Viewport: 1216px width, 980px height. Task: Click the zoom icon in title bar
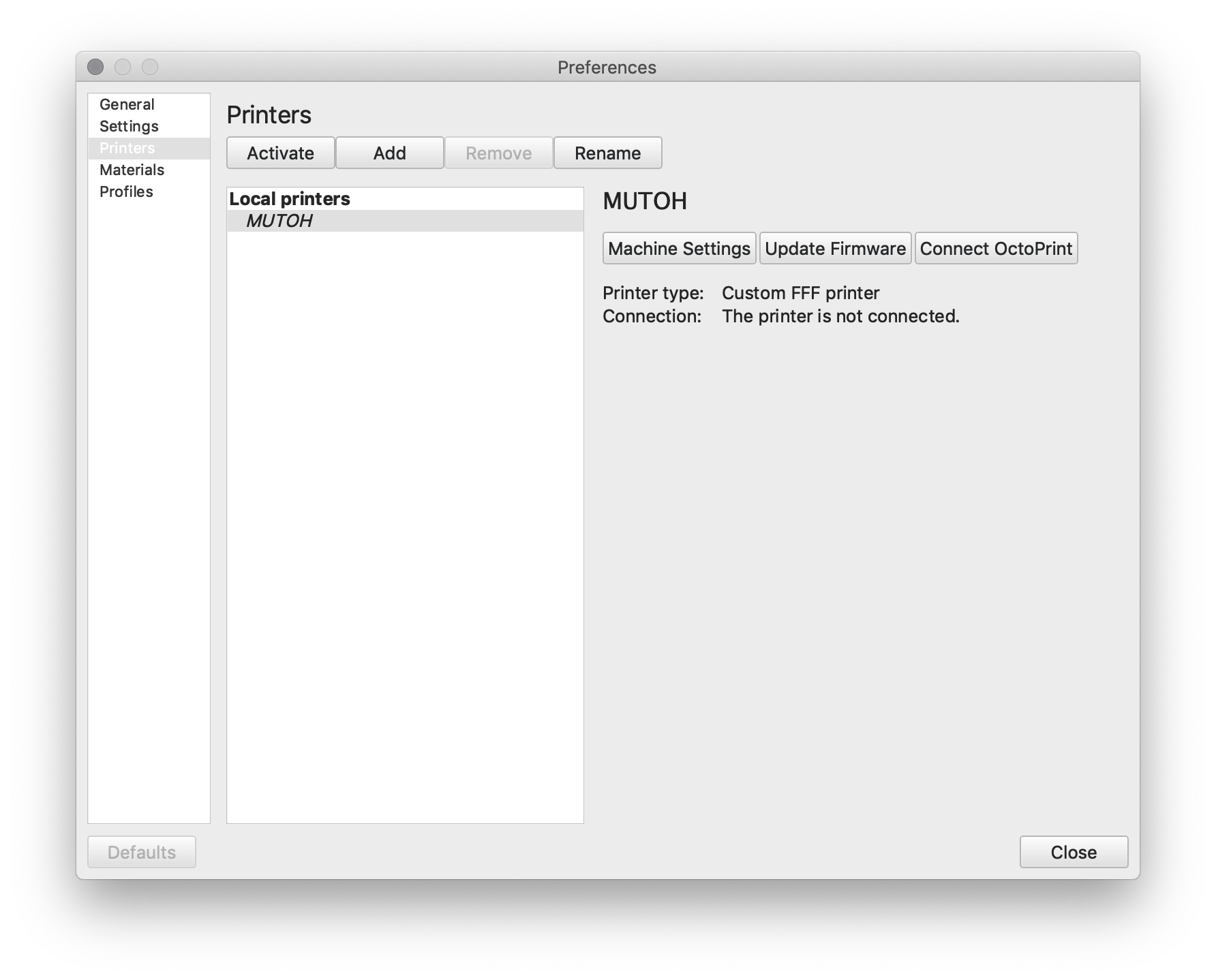[150, 67]
